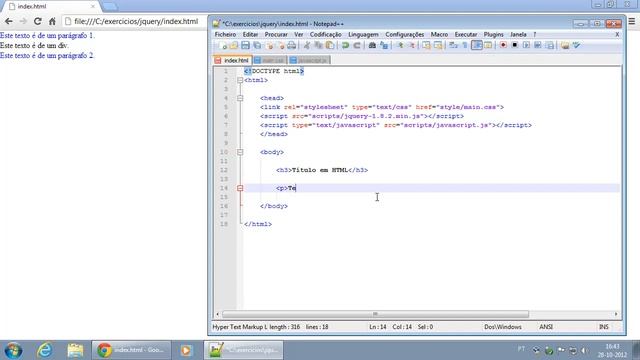Click the Chrome address bar
This screenshot has width=640, height=360.
135,21
